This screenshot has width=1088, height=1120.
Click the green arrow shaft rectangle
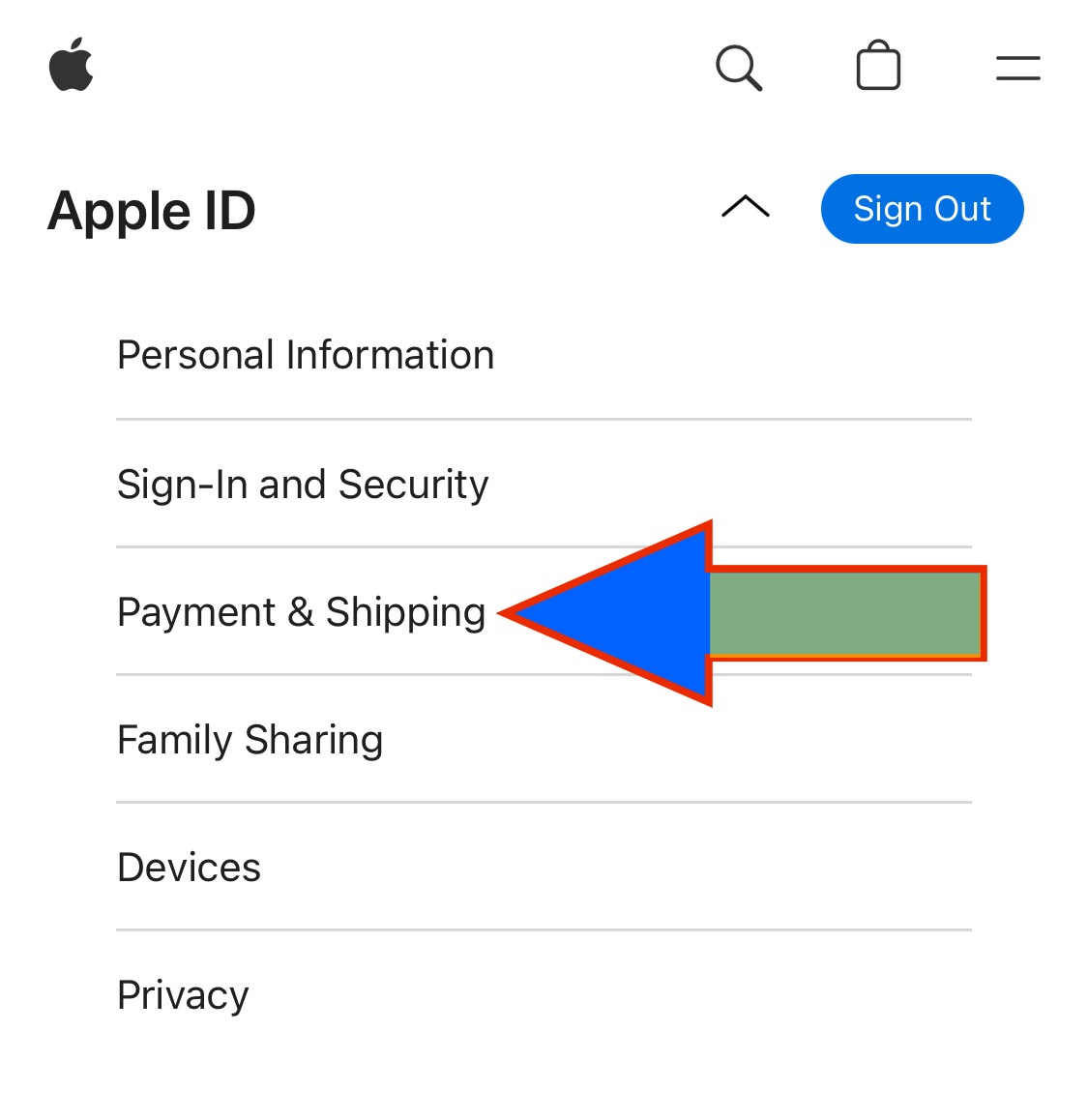[x=846, y=613]
